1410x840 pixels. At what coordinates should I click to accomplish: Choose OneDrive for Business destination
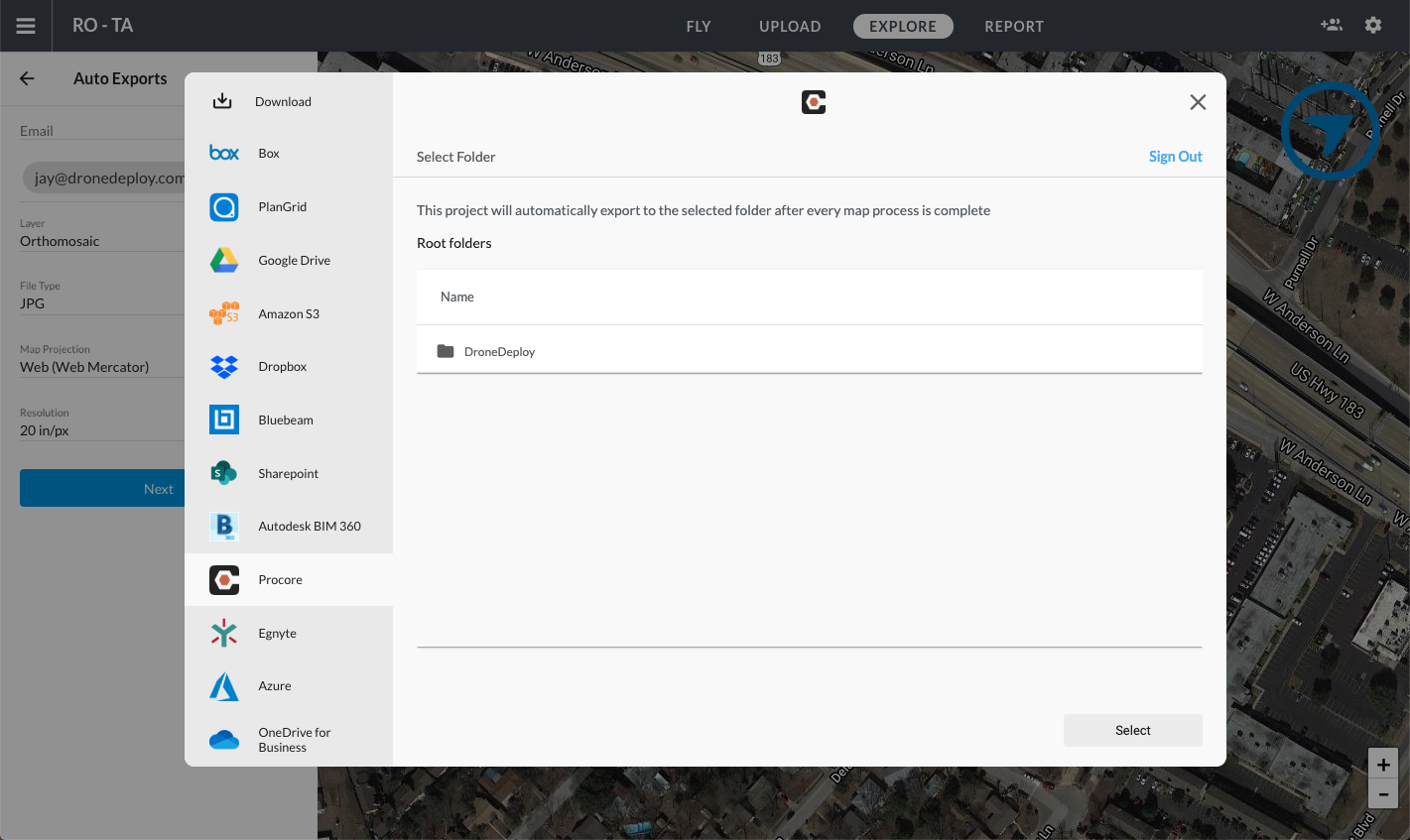click(x=289, y=740)
